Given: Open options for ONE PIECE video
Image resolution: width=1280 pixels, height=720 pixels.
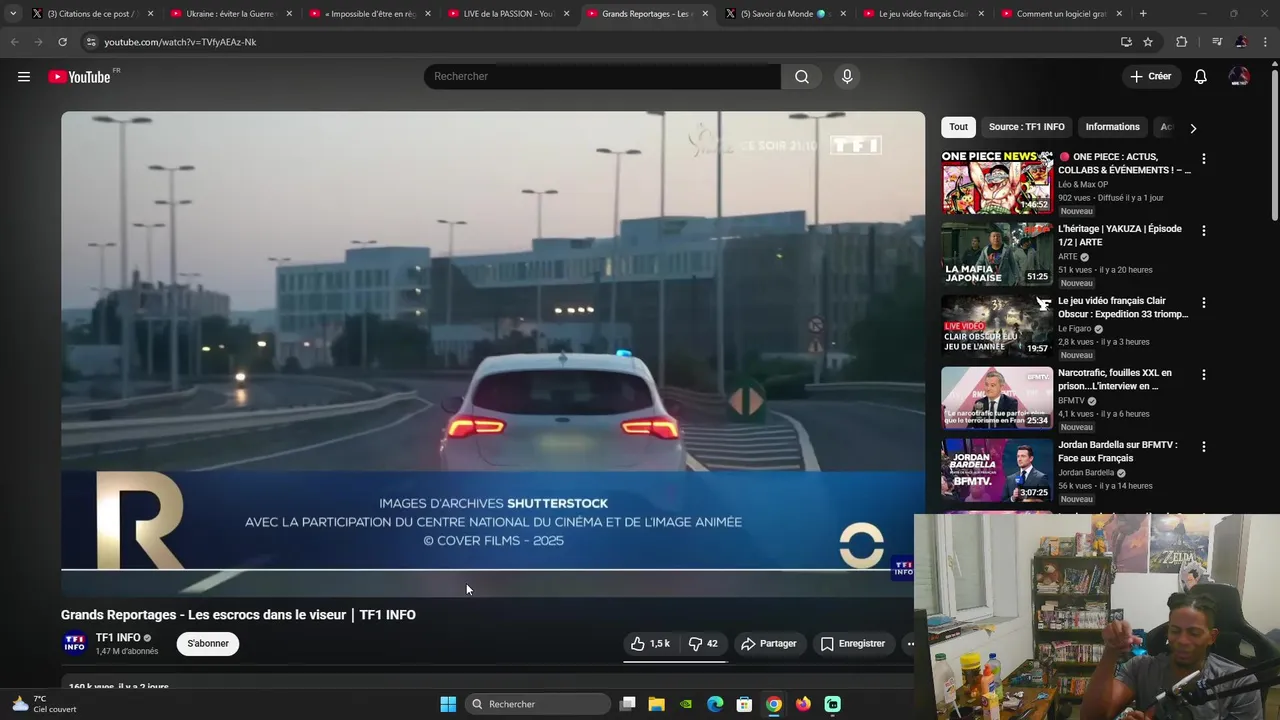Looking at the screenshot, I should [x=1203, y=159].
